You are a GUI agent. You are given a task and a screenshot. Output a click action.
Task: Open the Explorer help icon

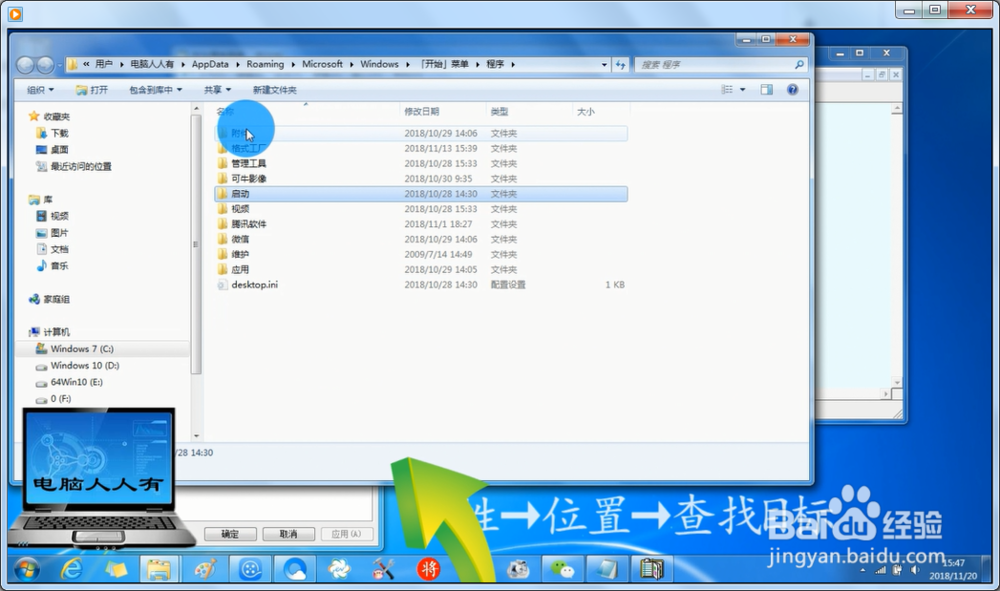tap(792, 90)
